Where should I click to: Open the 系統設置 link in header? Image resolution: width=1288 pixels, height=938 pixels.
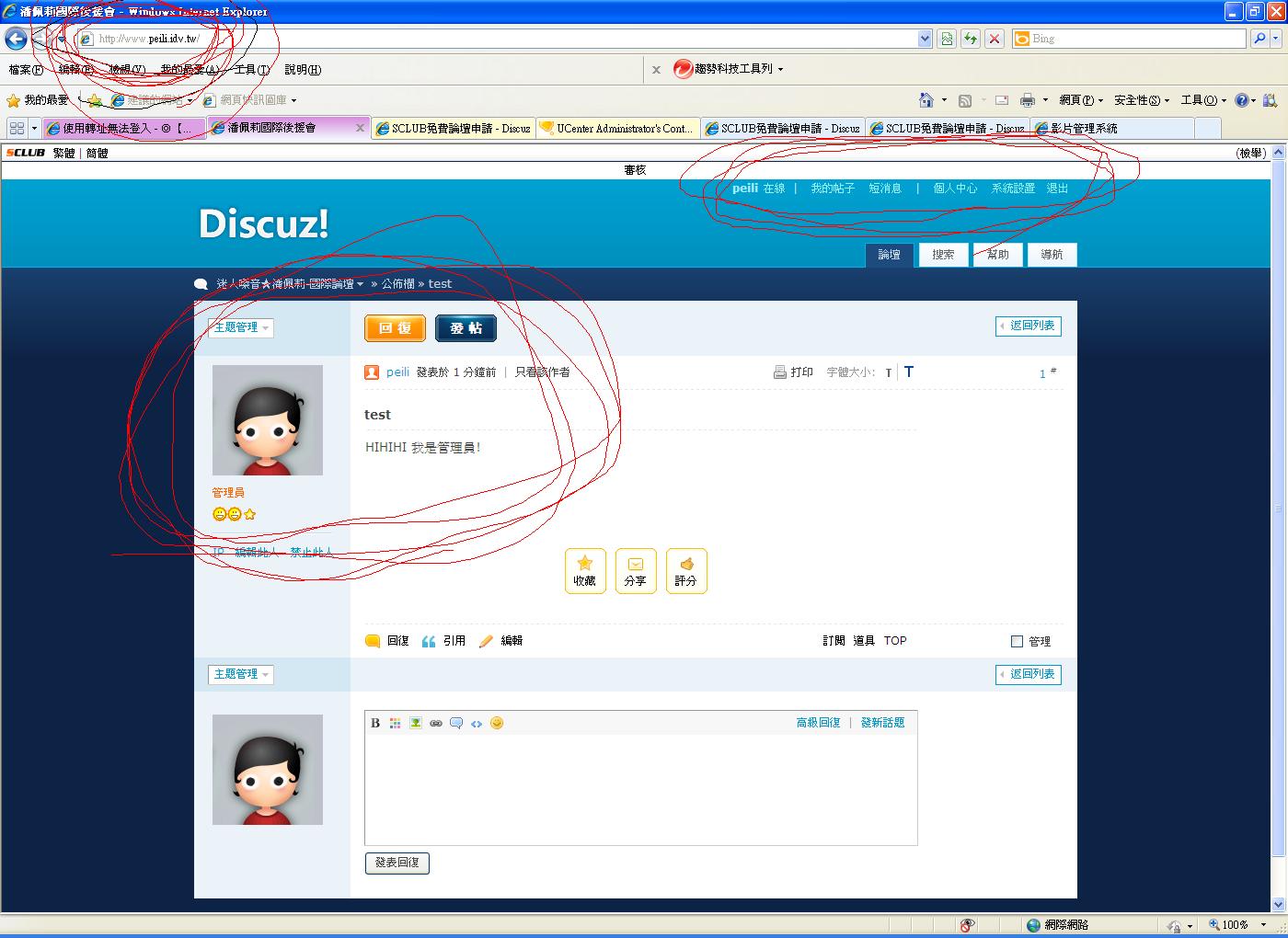pos(1013,189)
